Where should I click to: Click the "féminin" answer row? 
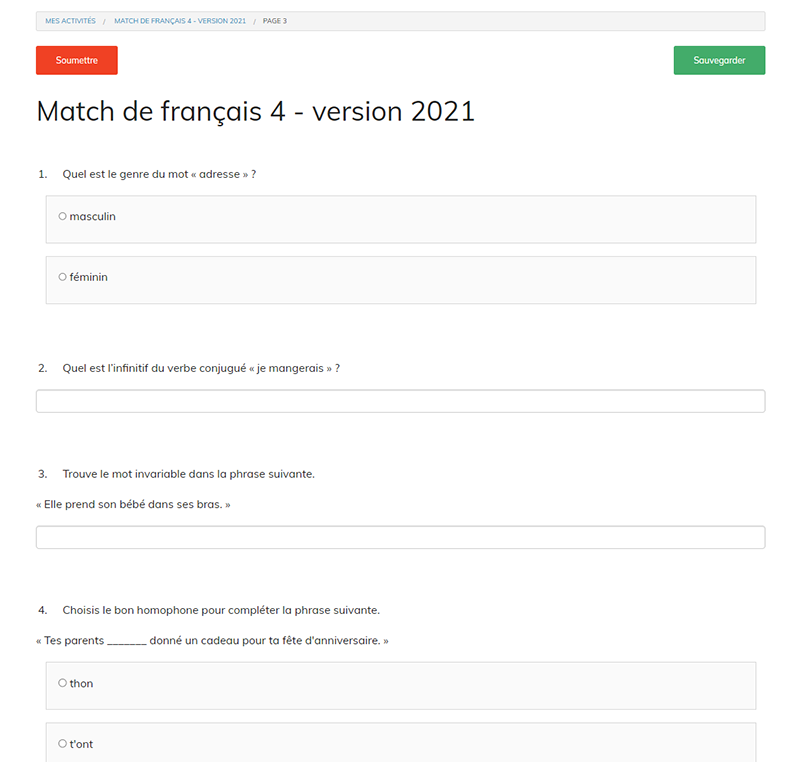click(x=400, y=279)
